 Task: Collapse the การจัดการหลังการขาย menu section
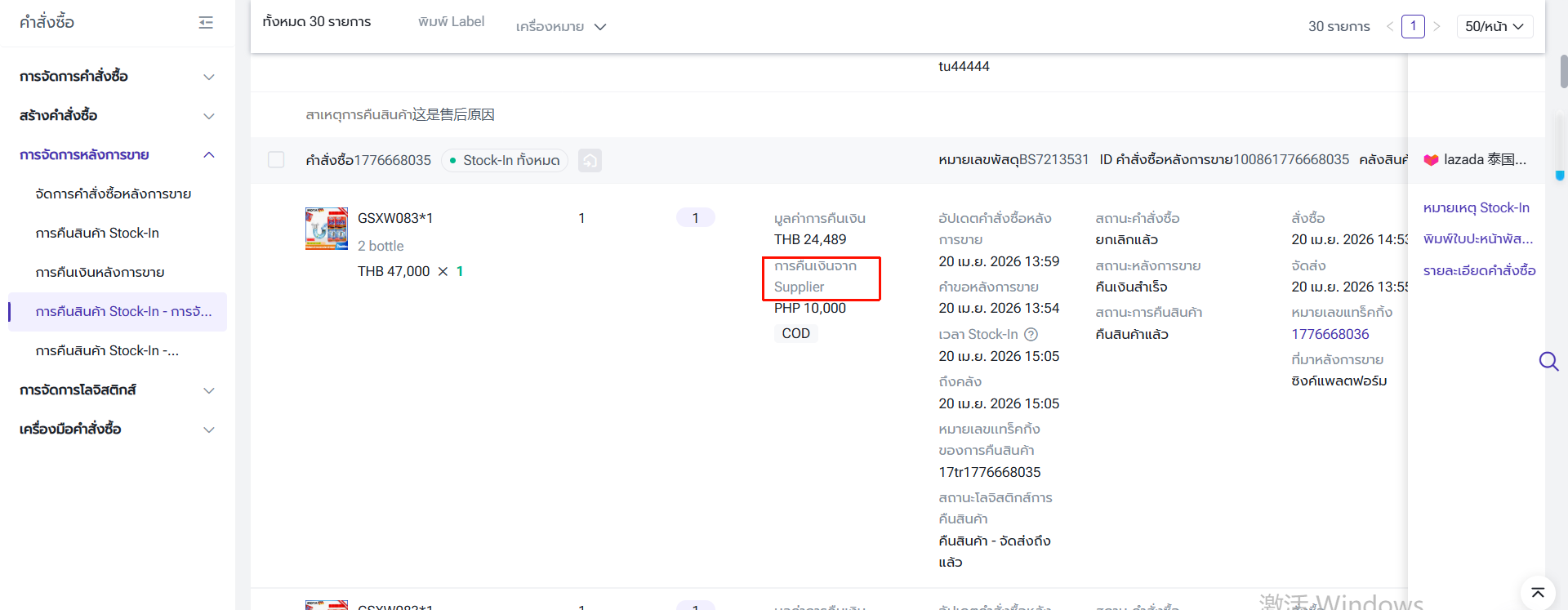click(x=118, y=155)
